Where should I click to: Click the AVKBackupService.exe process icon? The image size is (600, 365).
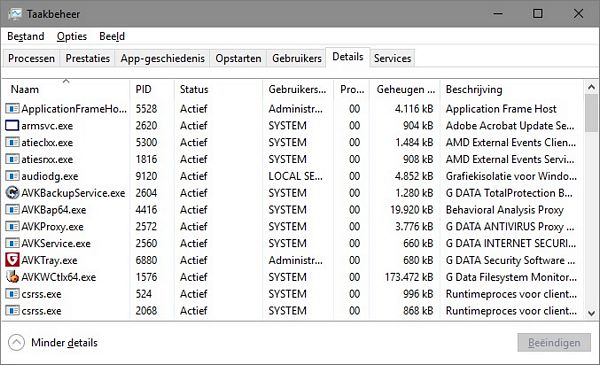pyautogui.click(x=12, y=192)
